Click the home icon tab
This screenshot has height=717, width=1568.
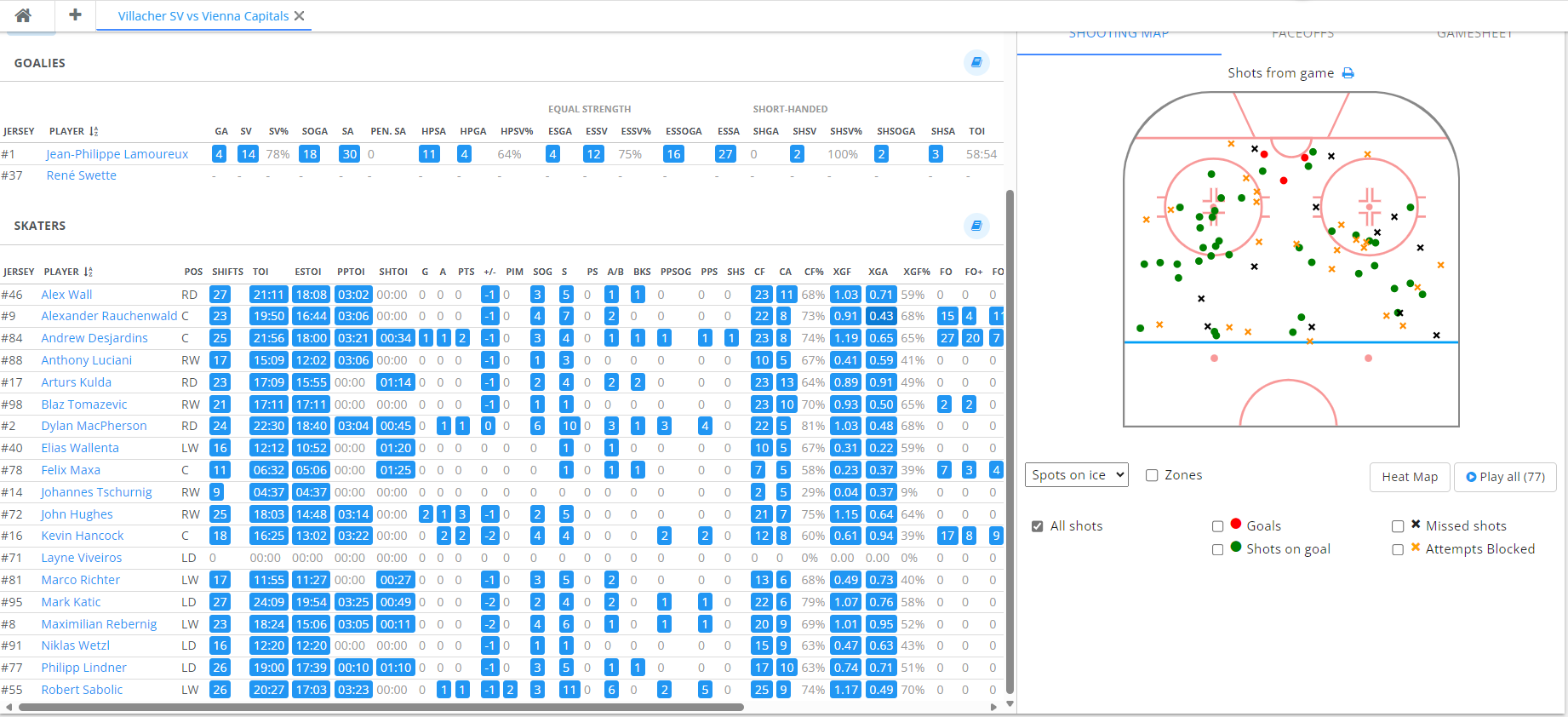coord(24,15)
